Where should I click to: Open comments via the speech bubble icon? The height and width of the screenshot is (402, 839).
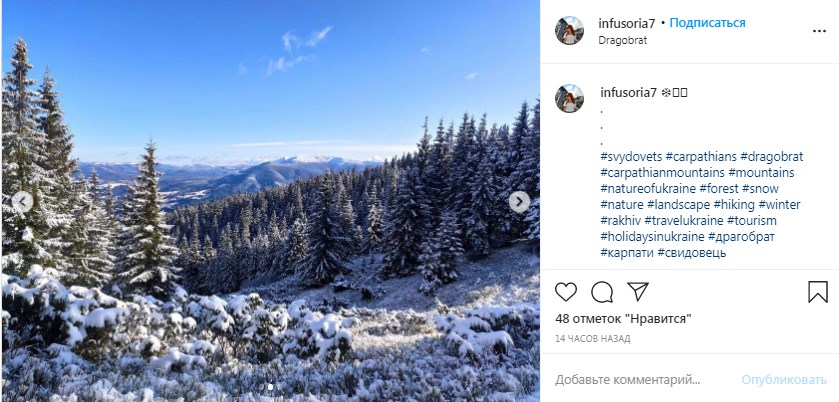click(602, 292)
